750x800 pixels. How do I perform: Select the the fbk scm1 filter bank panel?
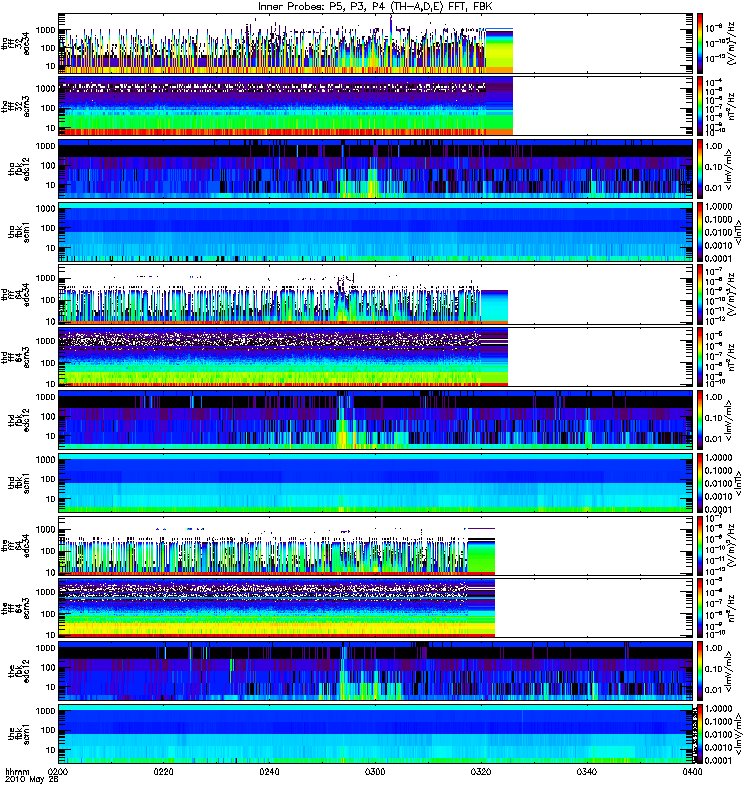click(x=376, y=734)
